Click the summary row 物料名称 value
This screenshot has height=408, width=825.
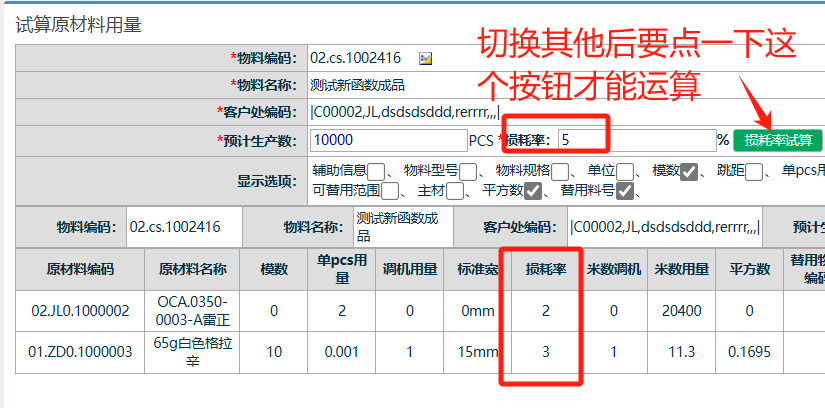click(x=403, y=227)
